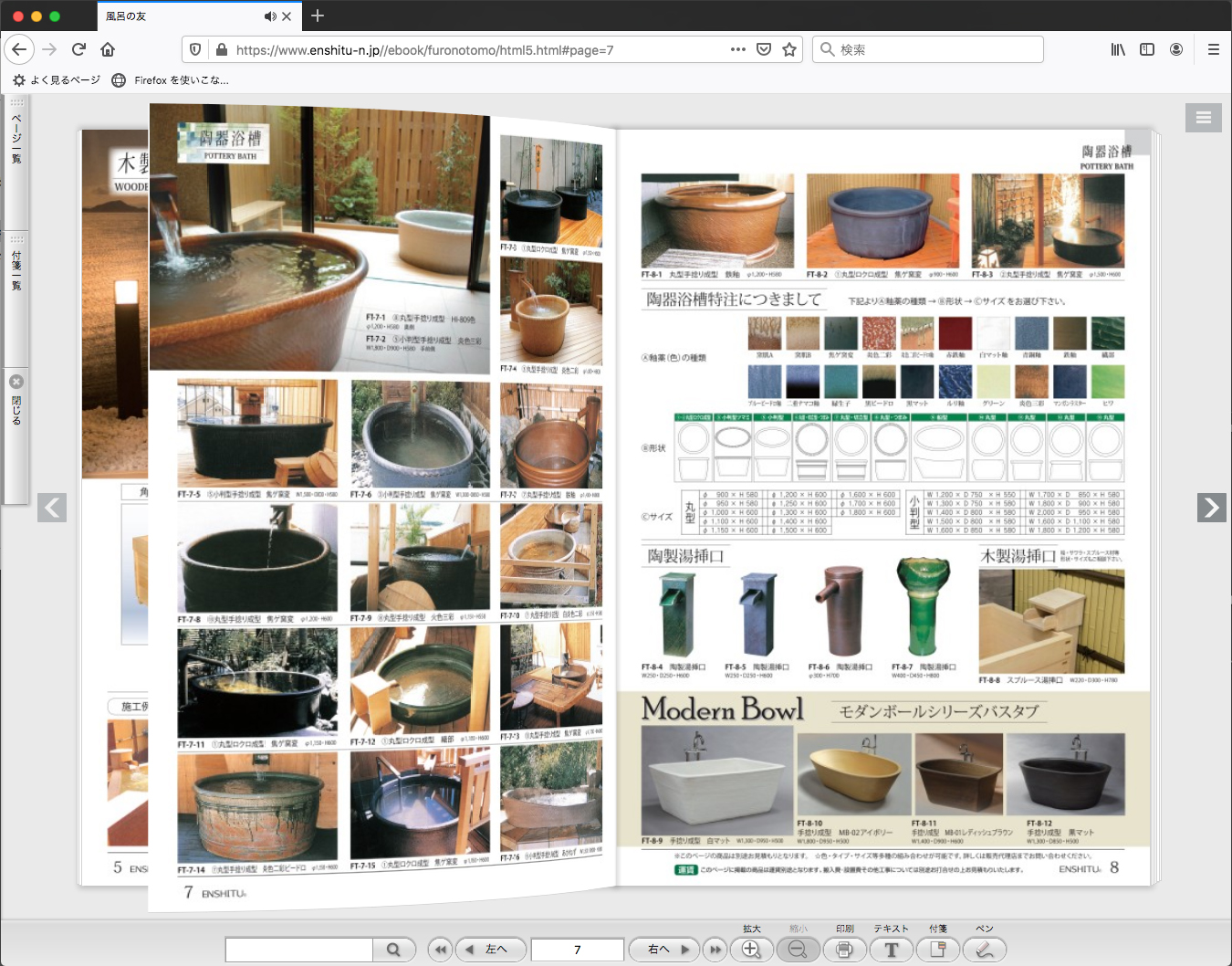The width and height of the screenshot is (1232, 966).
Task: Open Firefox hamburger application menu
Action: pos(1213,49)
